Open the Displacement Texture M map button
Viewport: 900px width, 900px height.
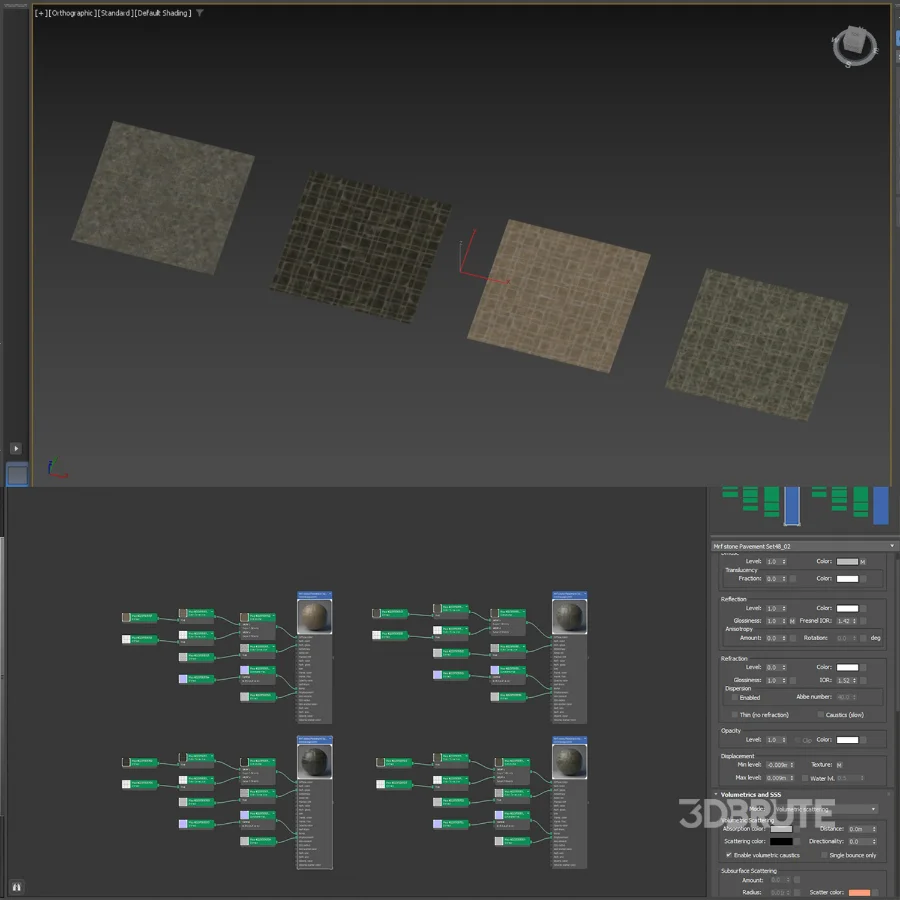click(839, 765)
